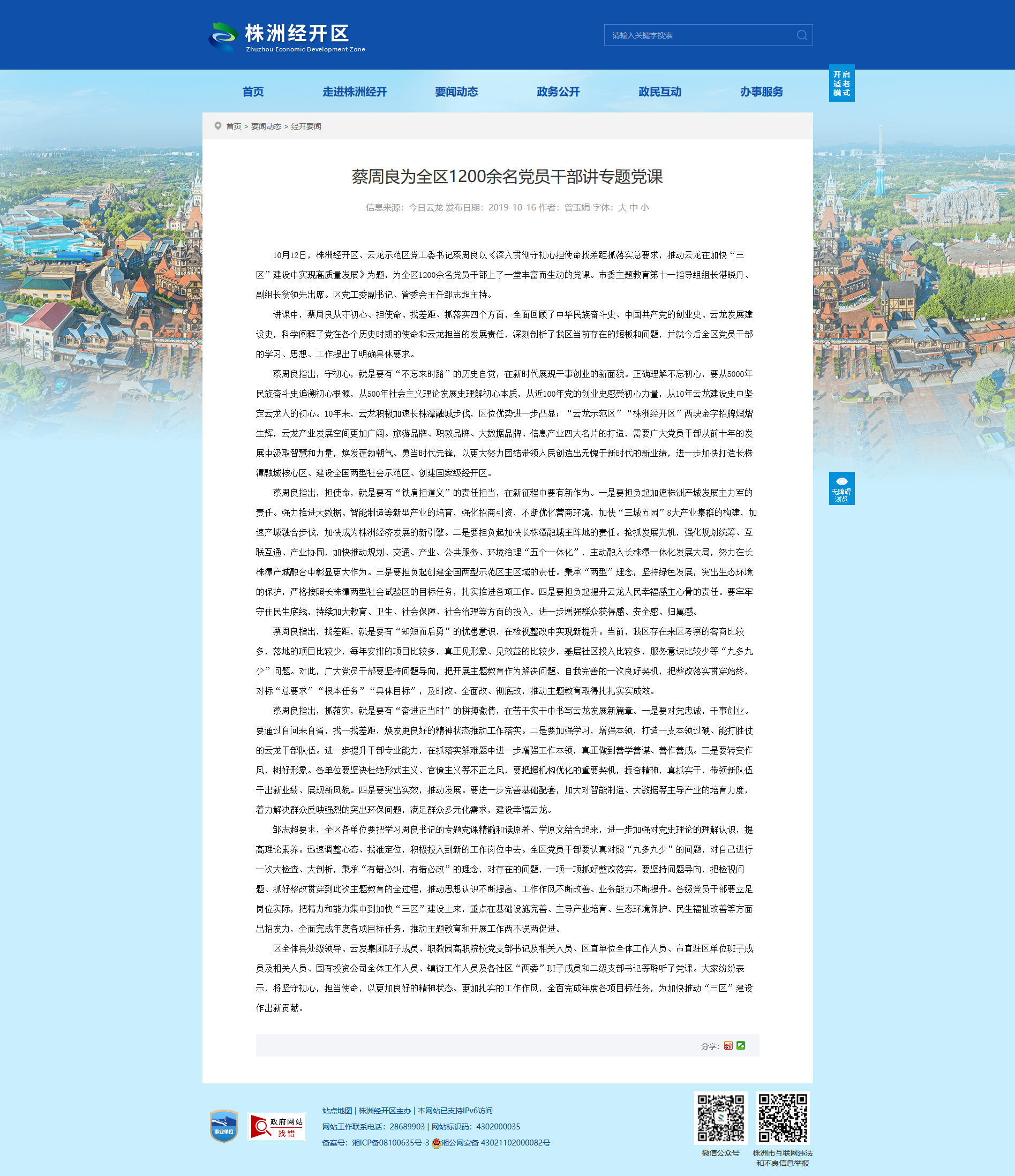Go to 首页 in main navigation
The height and width of the screenshot is (1176, 1015).
pyautogui.click(x=253, y=92)
